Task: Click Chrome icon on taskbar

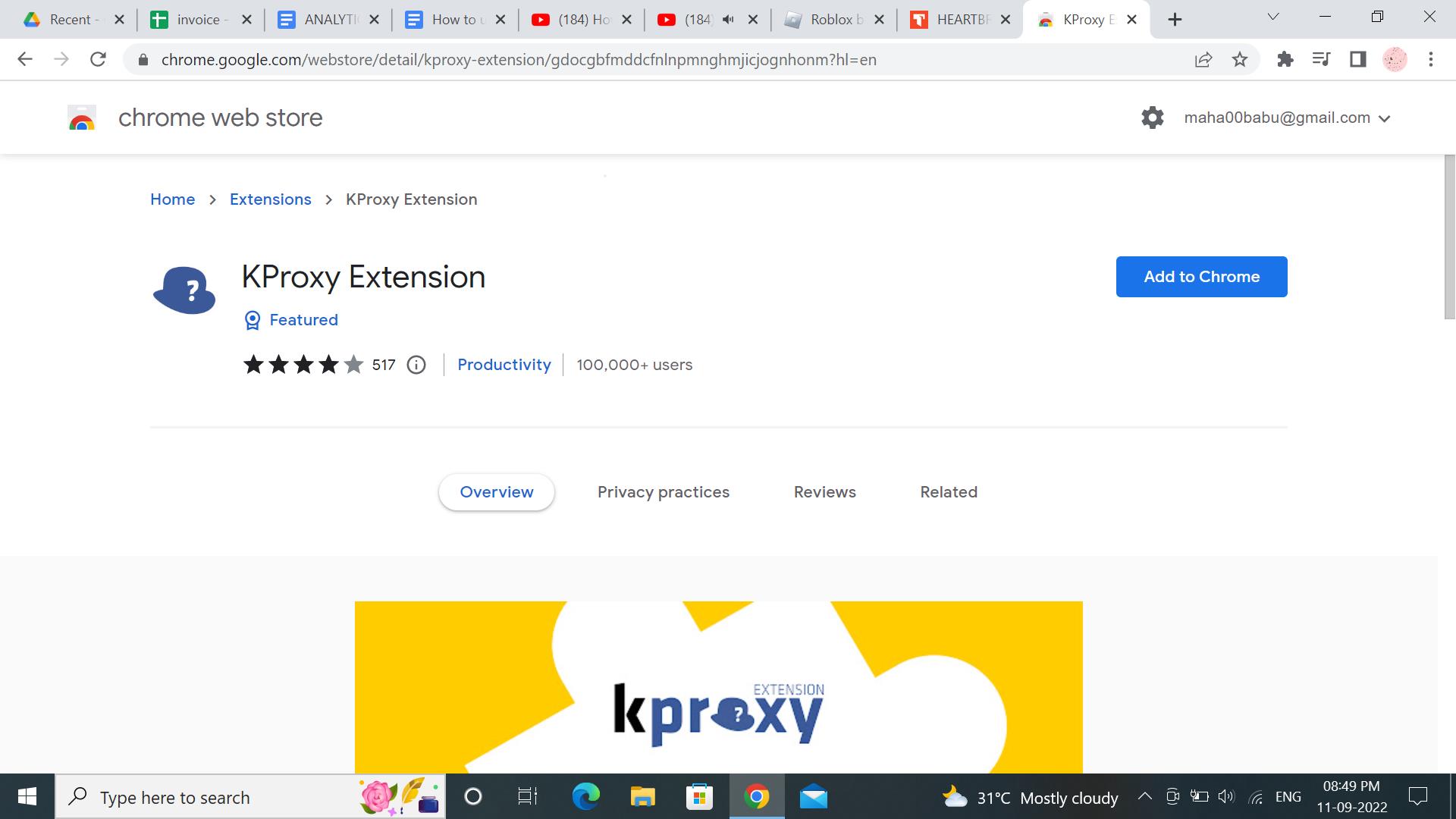Action: click(756, 797)
